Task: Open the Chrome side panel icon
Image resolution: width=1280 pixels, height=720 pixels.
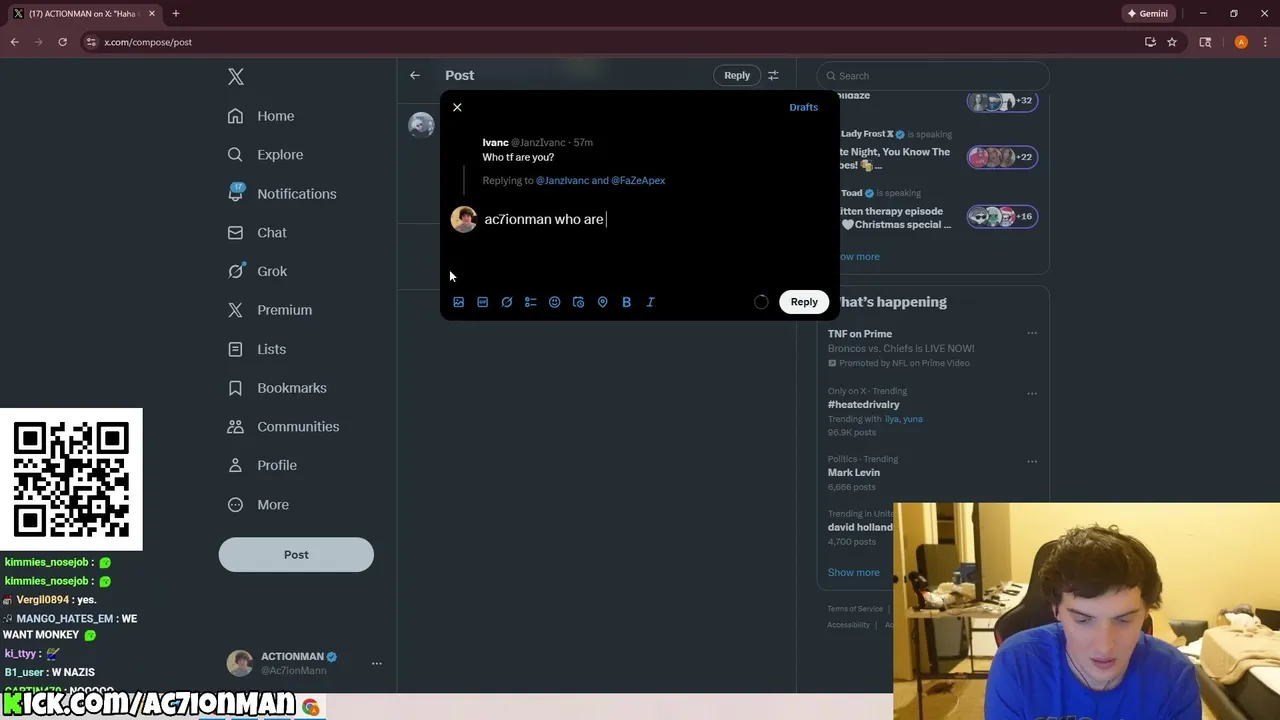Action: pyautogui.click(x=1205, y=42)
